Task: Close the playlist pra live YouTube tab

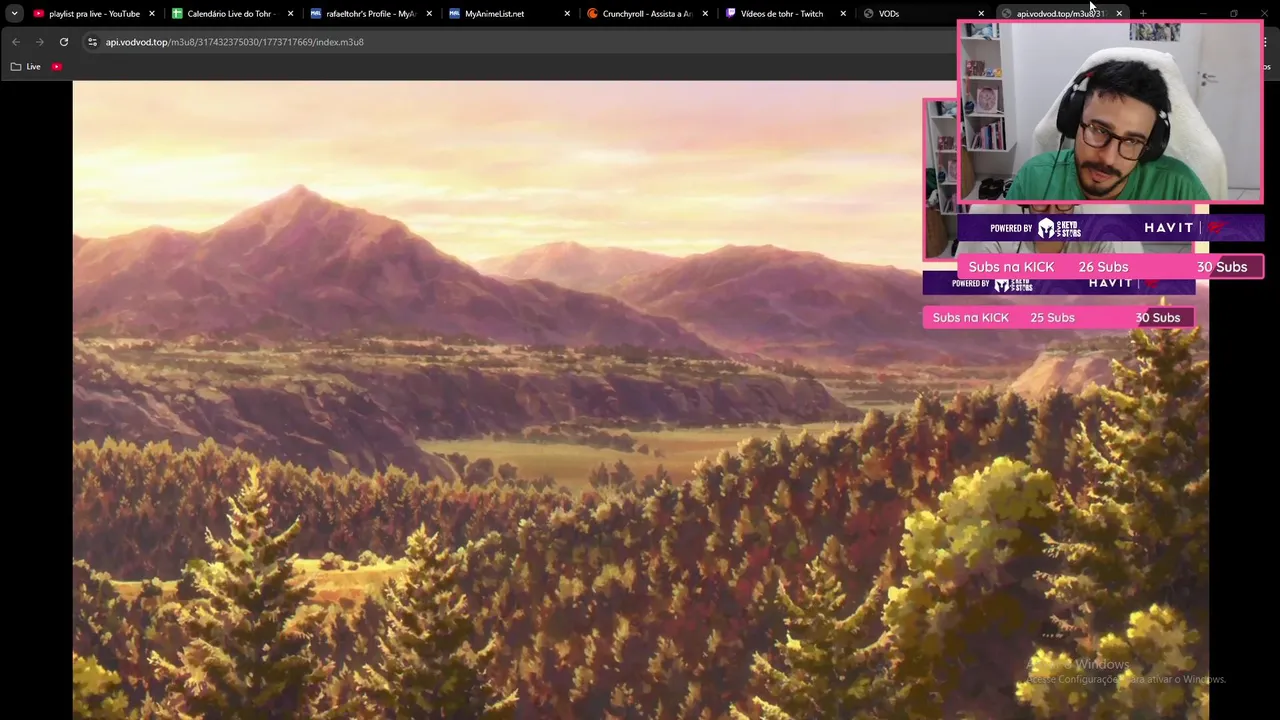Action: click(152, 14)
